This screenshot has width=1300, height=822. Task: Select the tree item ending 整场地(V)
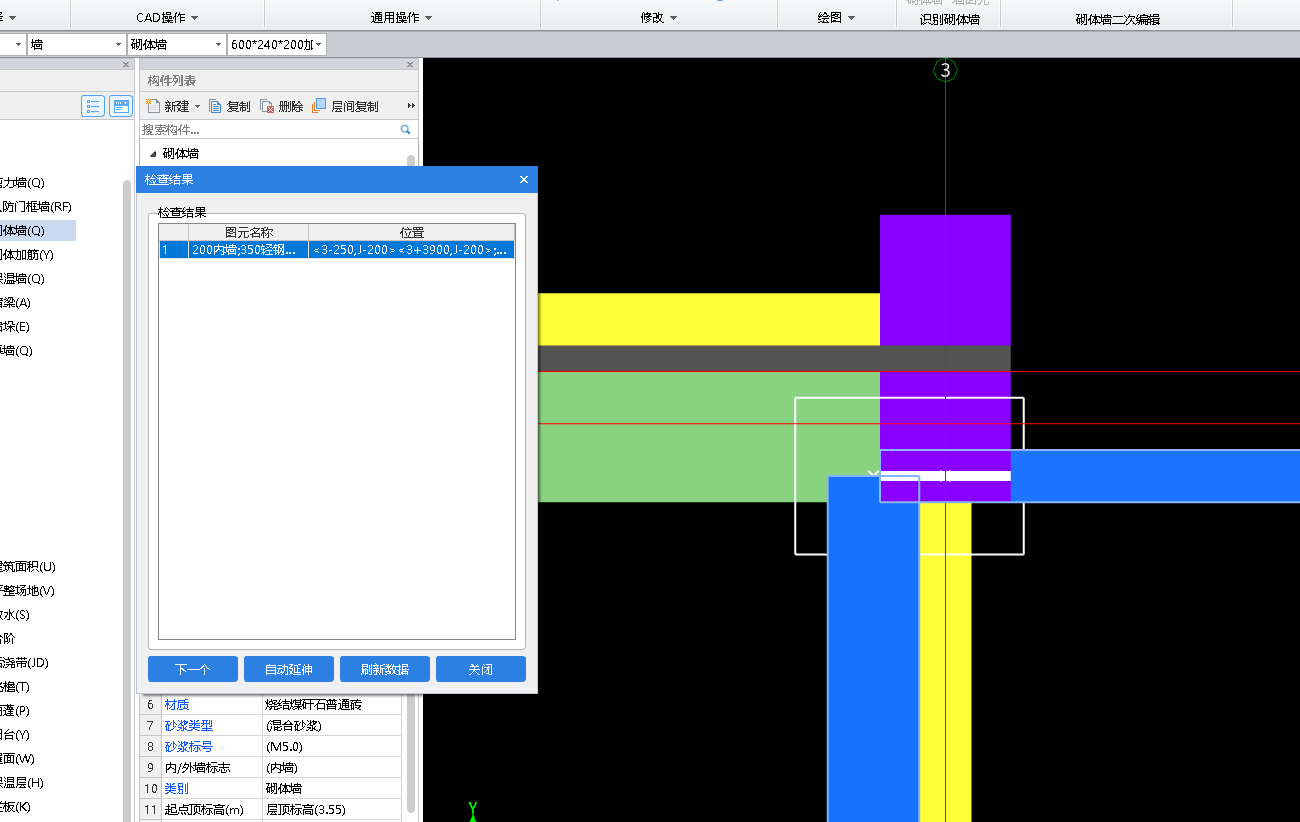click(27, 591)
